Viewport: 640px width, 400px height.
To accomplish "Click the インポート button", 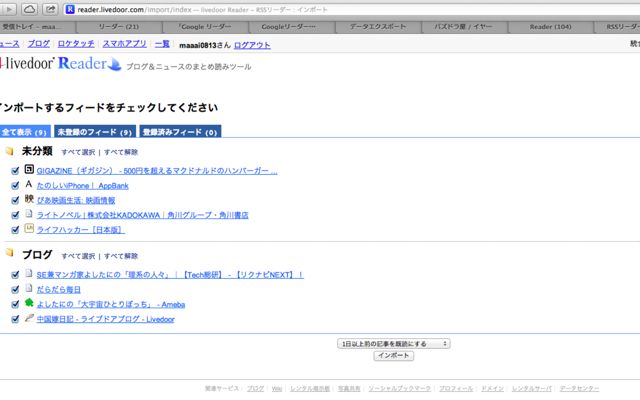I will click(393, 356).
